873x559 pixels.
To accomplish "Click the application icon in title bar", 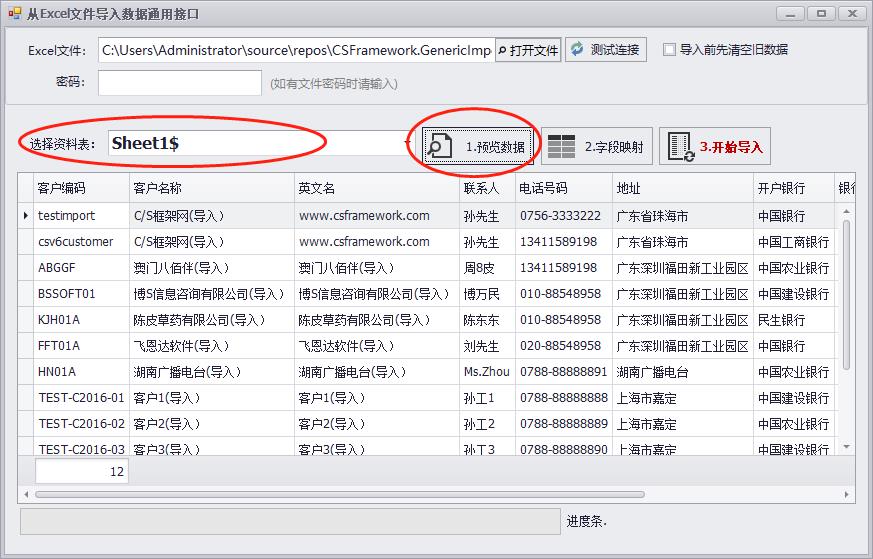I will (x=14, y=13).
